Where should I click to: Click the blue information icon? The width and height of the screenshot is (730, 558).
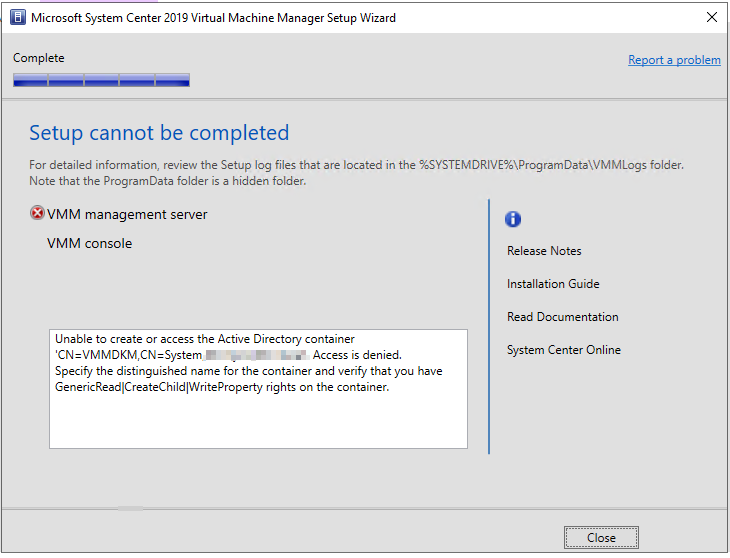(x=513, y=219)
